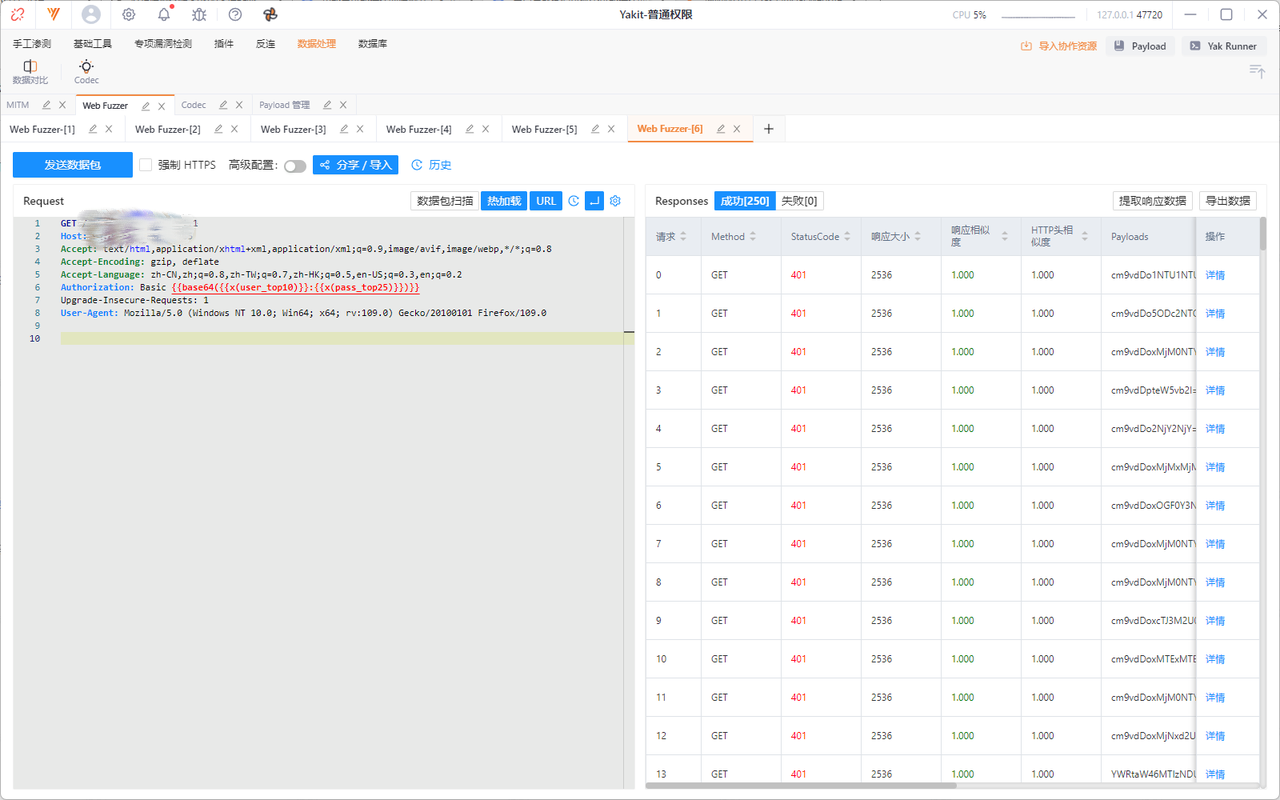
Task: Open the Codec lightbulb tool
Action: [x=87, y=72]
